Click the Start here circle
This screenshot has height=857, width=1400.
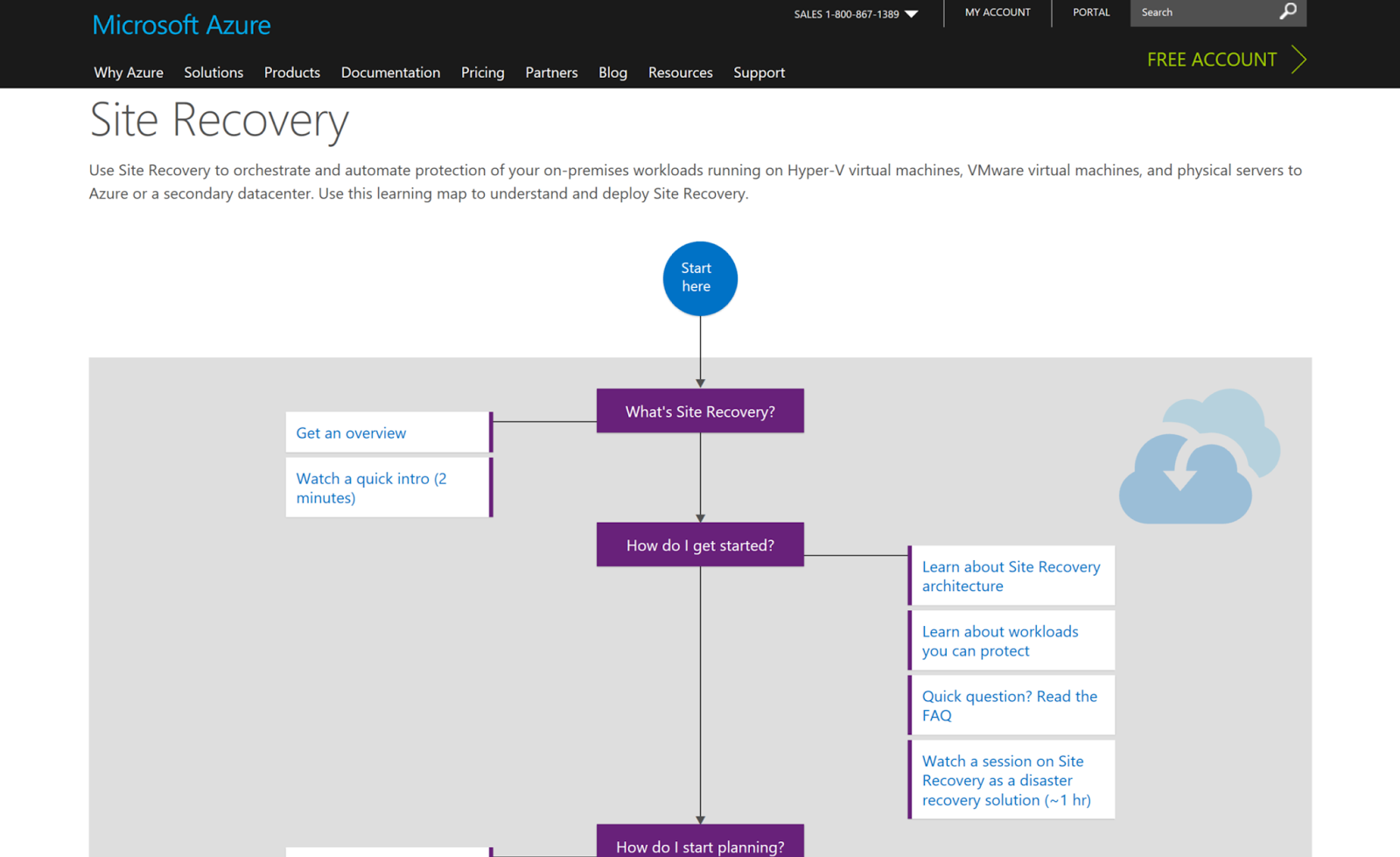[x=699, y=278]
